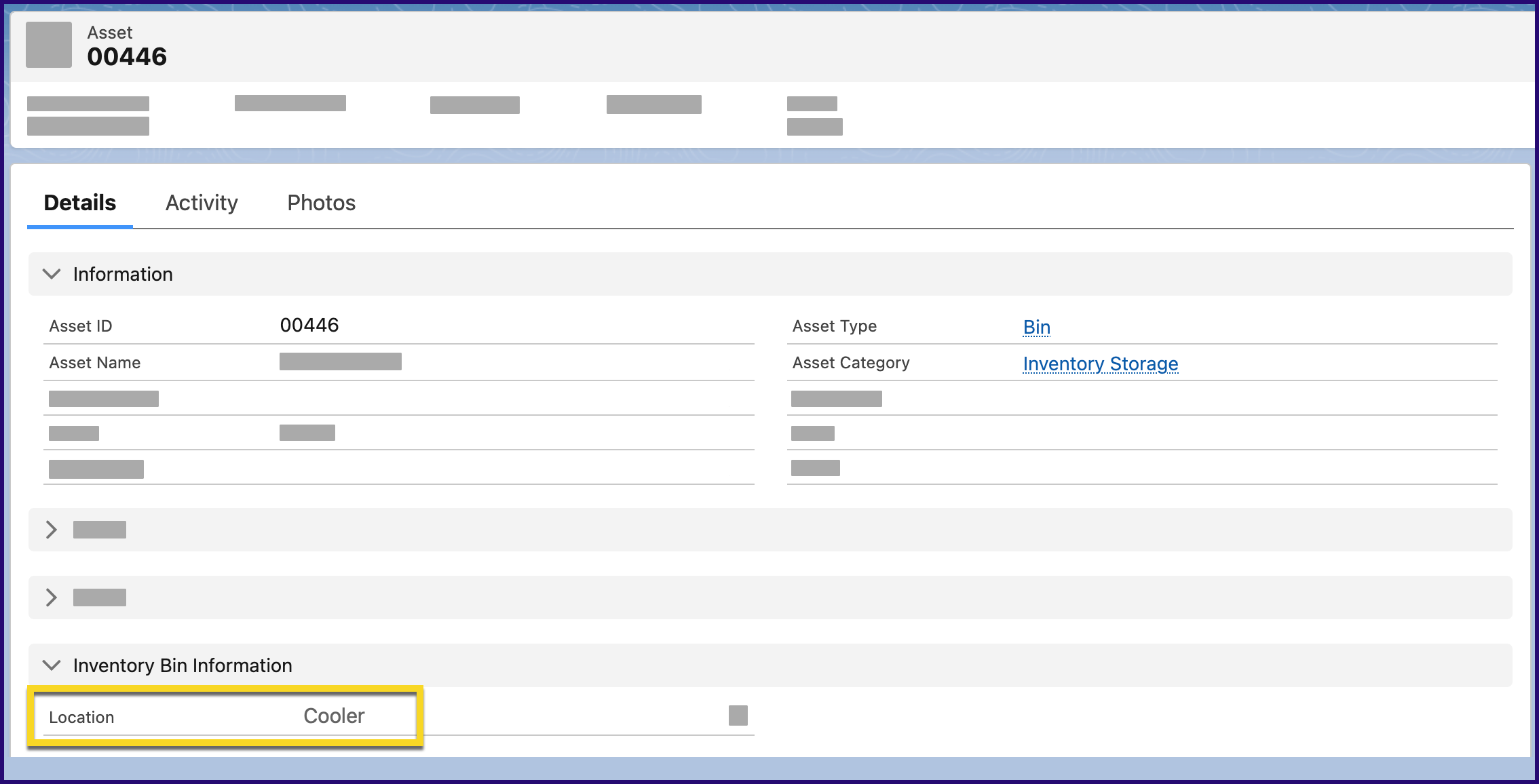The image size is (1539, 784).
Task: Collapse the Information section chevron
Action: pos(52,274)
